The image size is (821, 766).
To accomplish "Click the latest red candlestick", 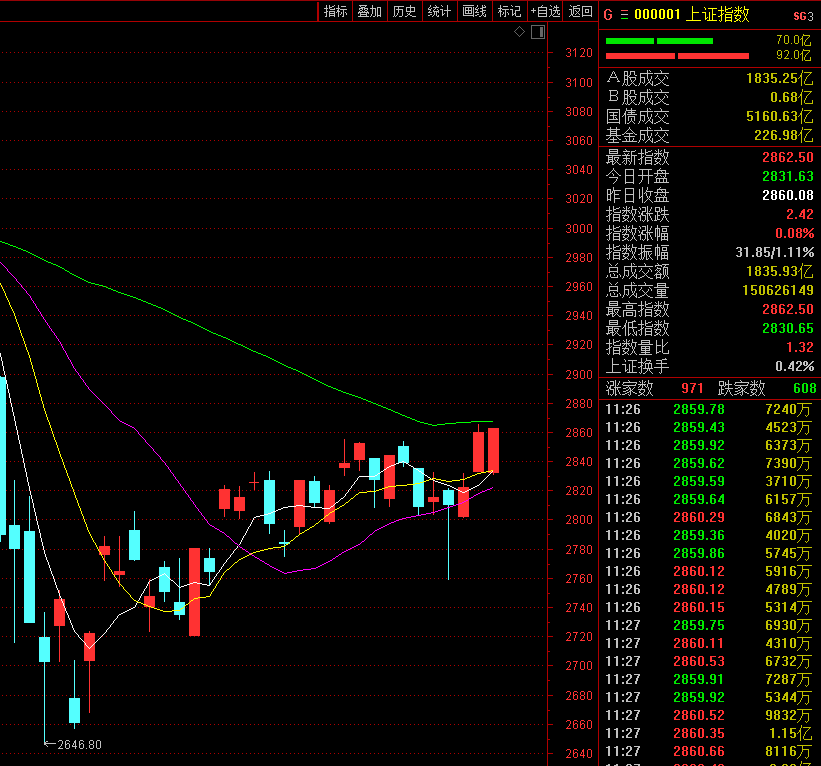I will pyautogui.click(x=493, y=450).
